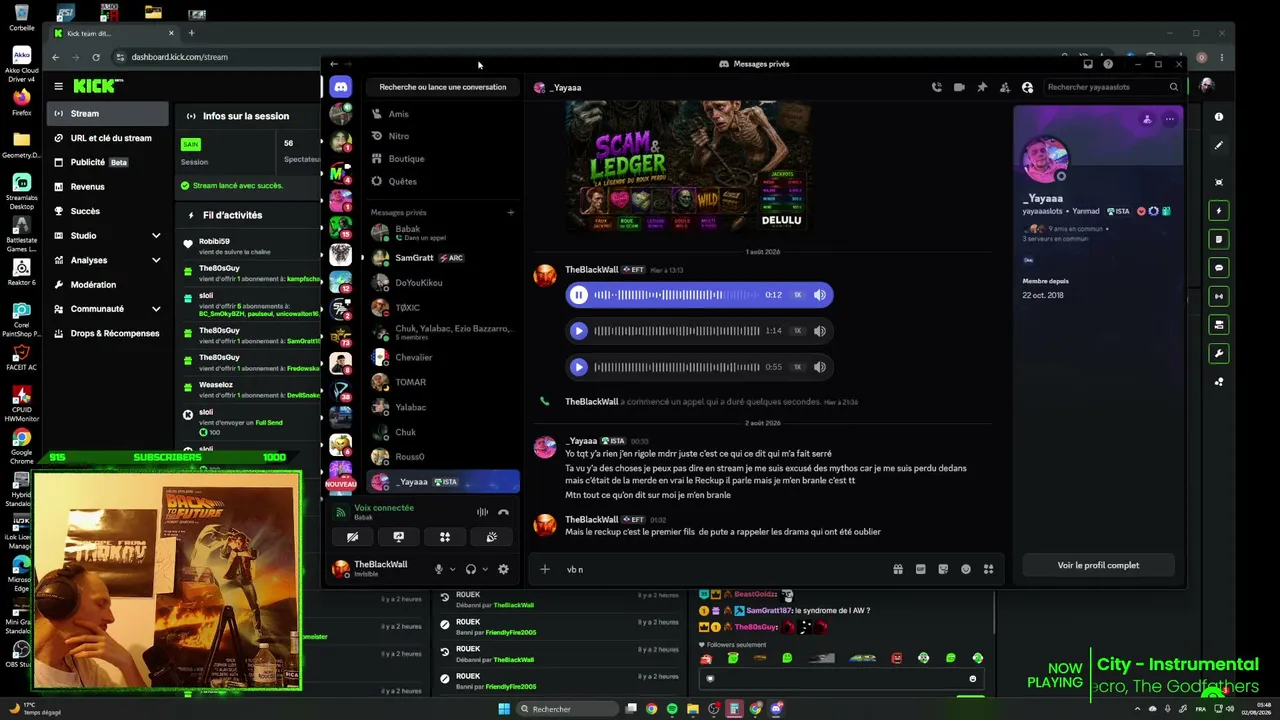Open Discord inbox icon in title bar

(1088, 64)
